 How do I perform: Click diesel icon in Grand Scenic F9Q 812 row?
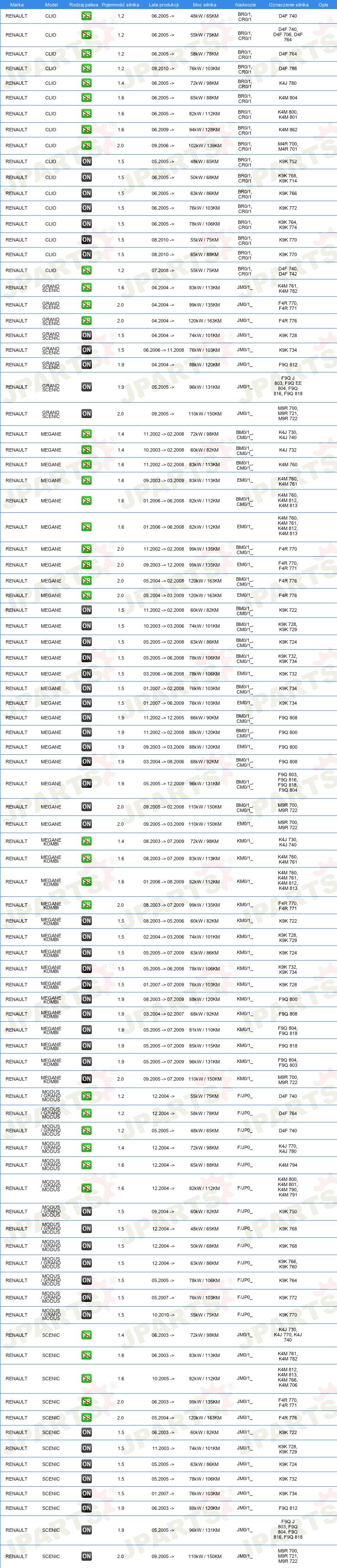point(87,365)
